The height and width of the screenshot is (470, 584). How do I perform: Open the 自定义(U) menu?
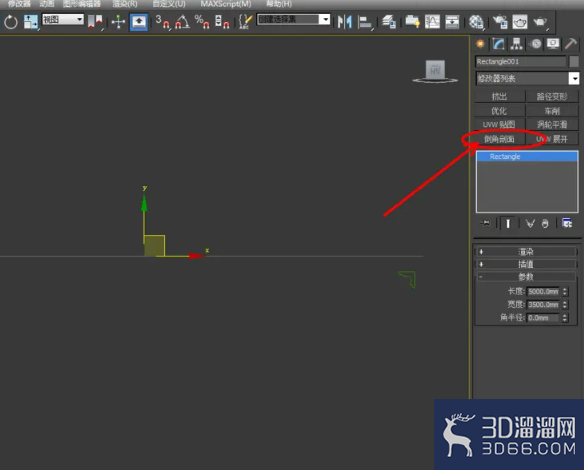tap(169, 4)
